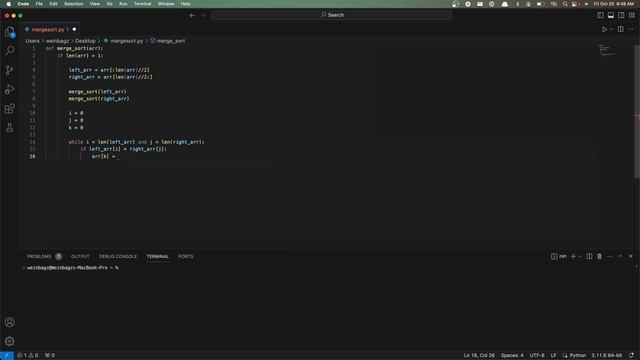The image size is (640, 360).
Task: Switch to the Debug Console tab
Action: point(118,256)
